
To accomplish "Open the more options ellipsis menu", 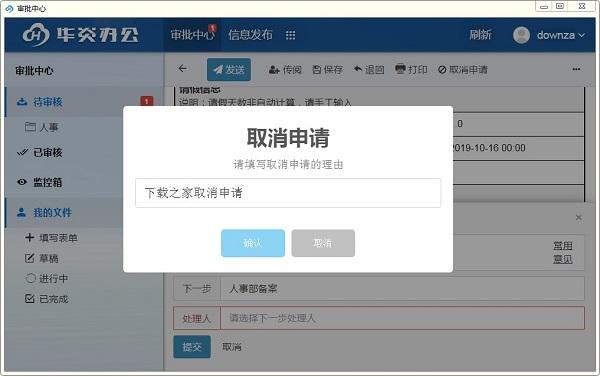I will pyautogui.click(x=576, y=69).
